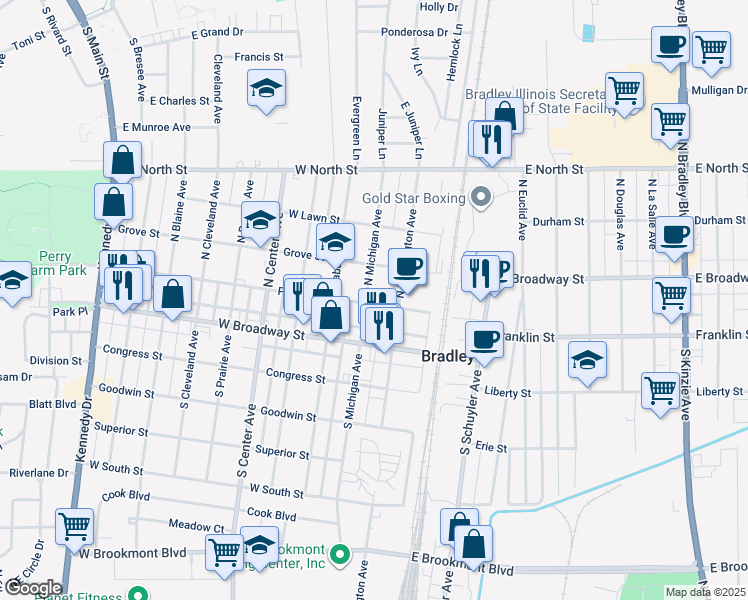
Task: Click the grocery cart marker above the Mulligan Dr label
Action: 711,51
